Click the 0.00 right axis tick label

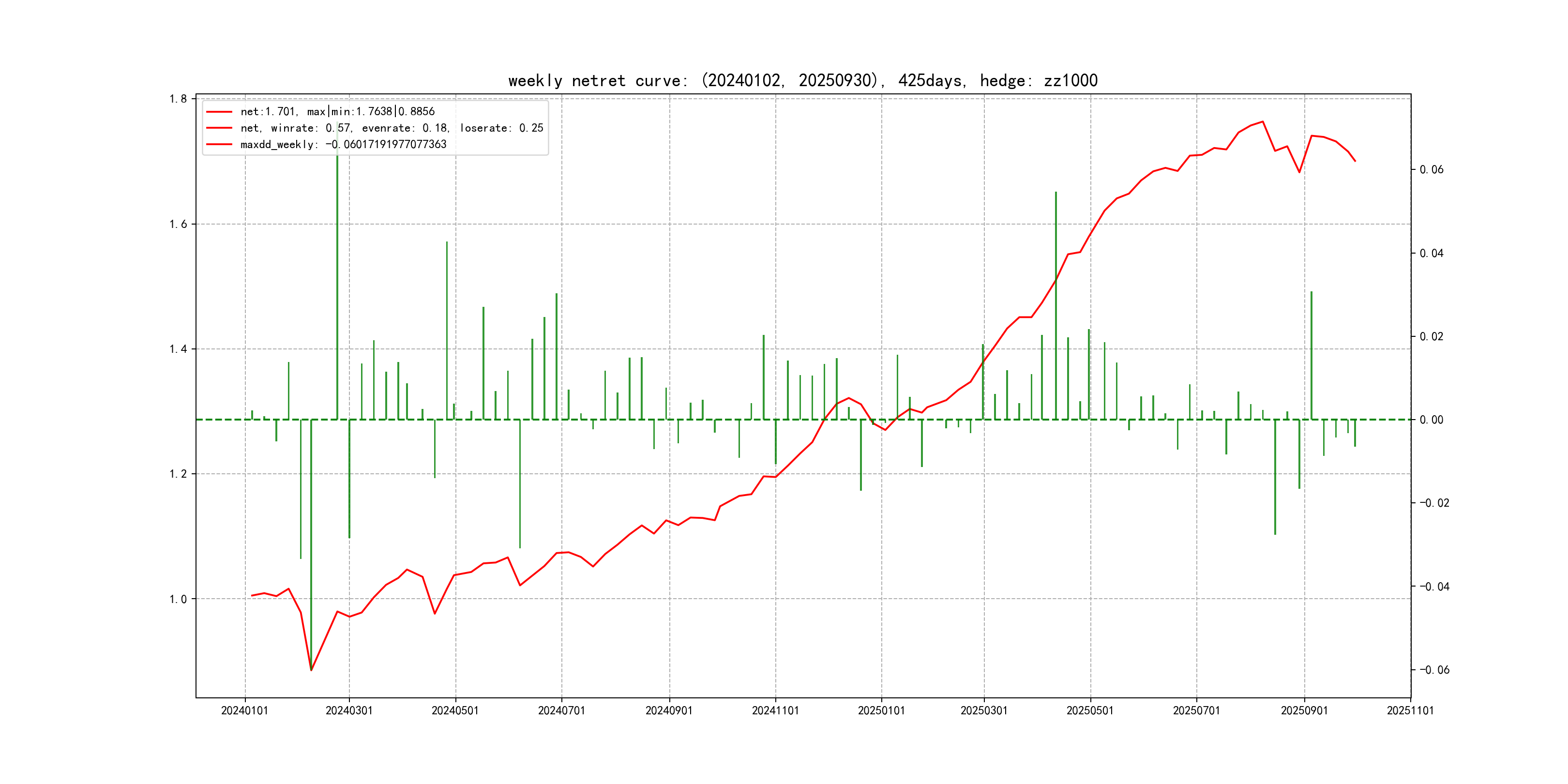click(x=1431, y=420)
